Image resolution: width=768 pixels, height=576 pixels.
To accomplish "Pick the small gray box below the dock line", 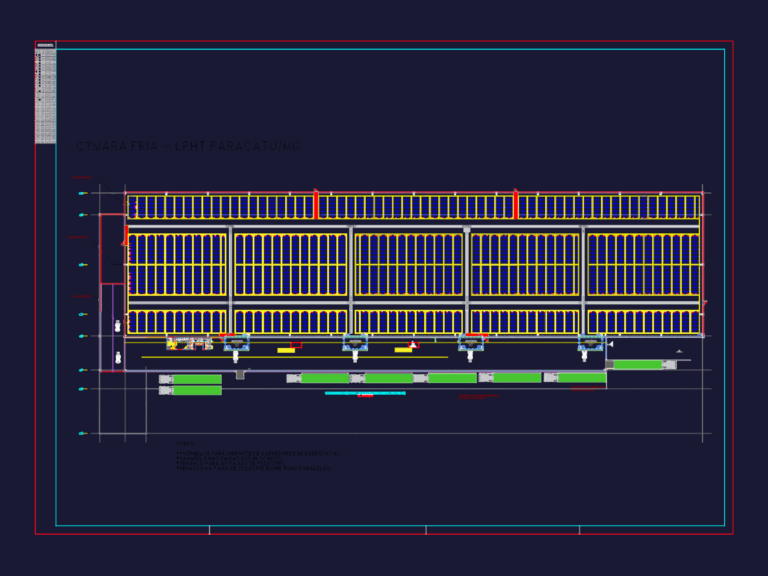I will click(x=240, y=375).
